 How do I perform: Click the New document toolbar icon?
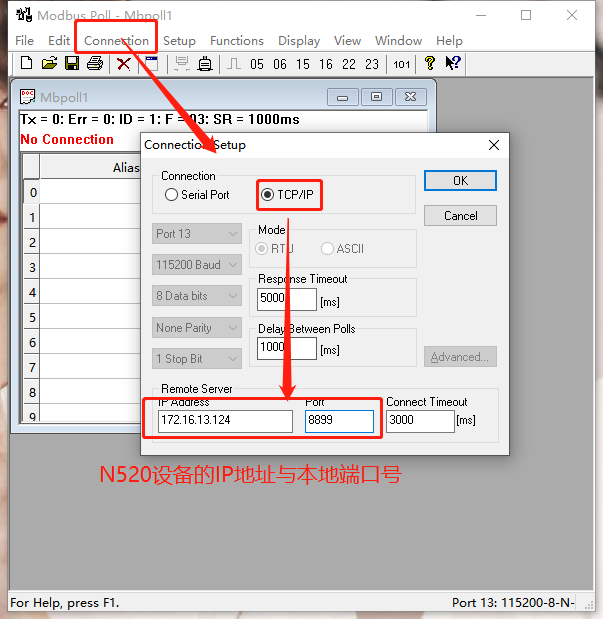tap(26, 64)
